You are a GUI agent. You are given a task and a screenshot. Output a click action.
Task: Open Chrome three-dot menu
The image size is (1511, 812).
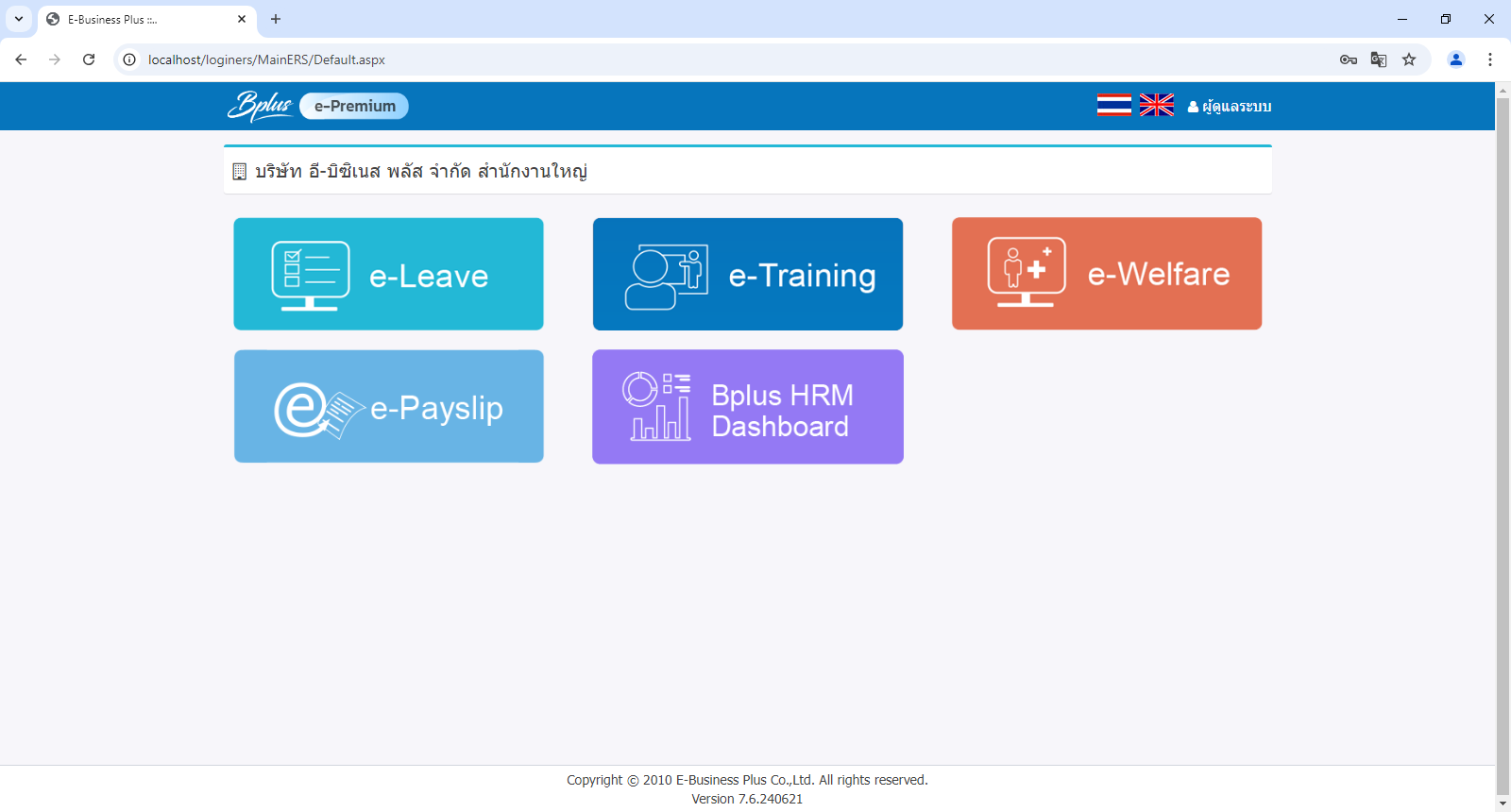pos(1490,59)
